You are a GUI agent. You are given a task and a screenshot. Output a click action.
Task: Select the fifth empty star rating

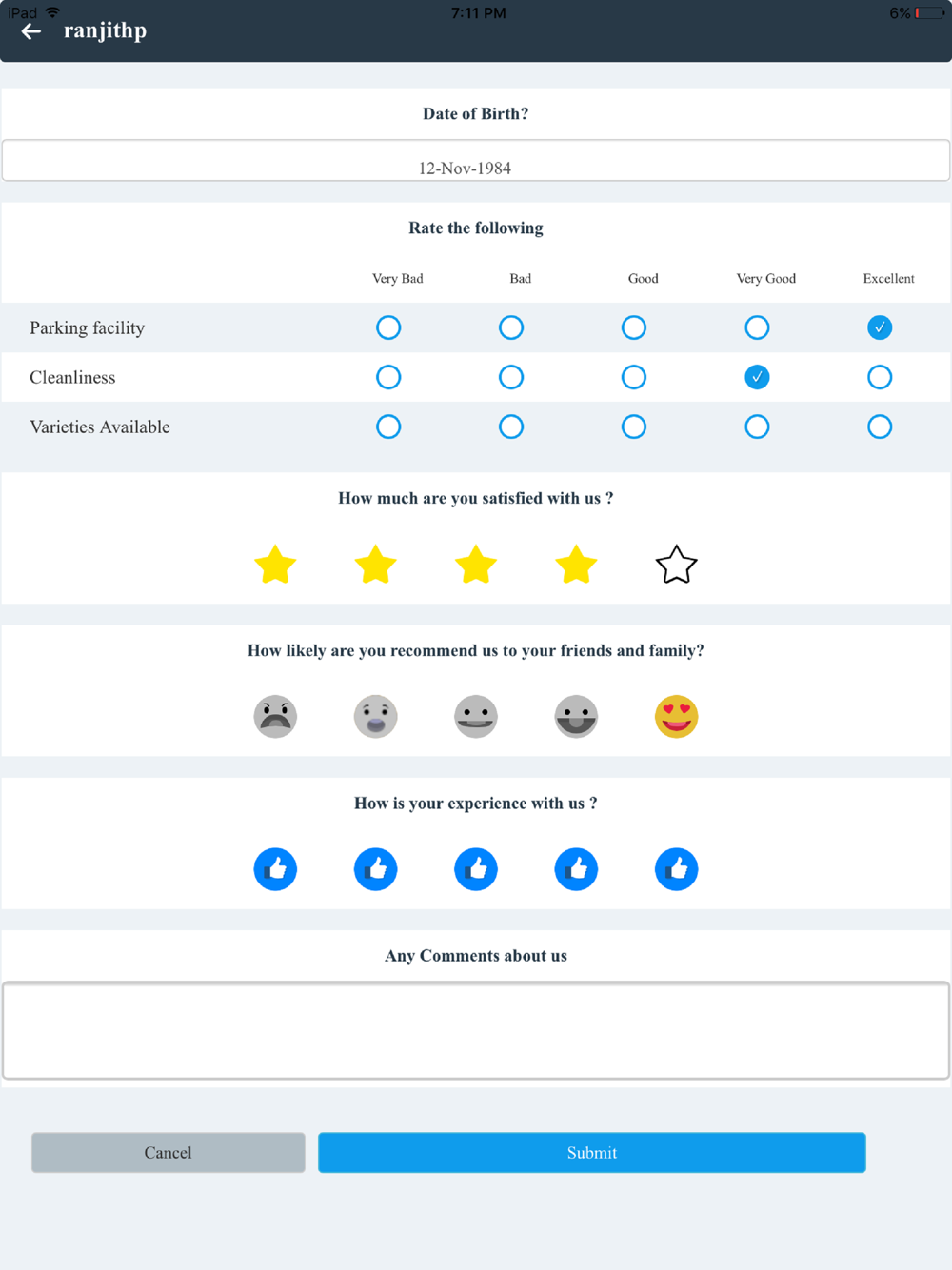pyautogui.click(x=676, y=565)
